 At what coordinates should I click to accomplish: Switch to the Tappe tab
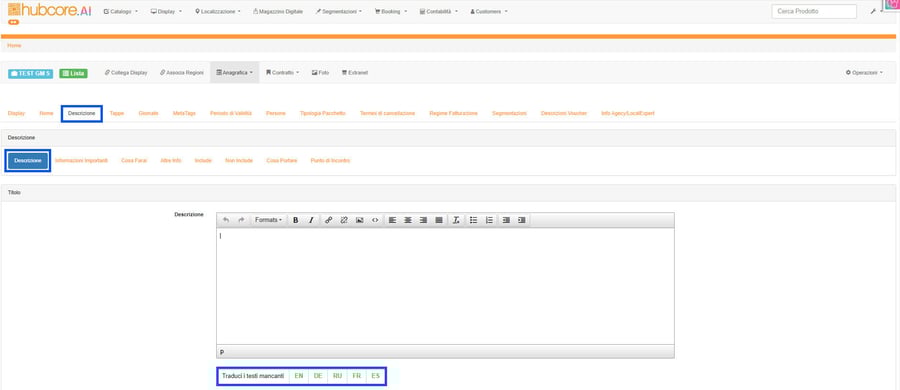117,114
